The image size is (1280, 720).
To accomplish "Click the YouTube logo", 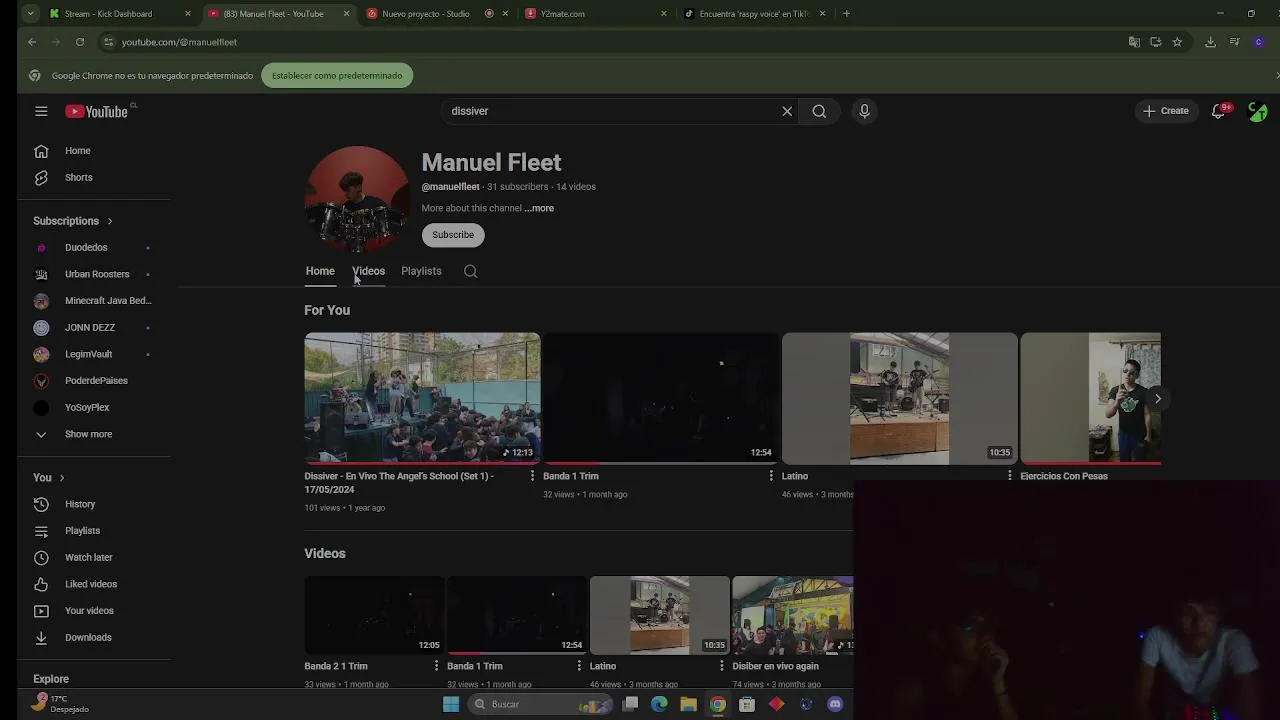I will (x=97, y=111).
